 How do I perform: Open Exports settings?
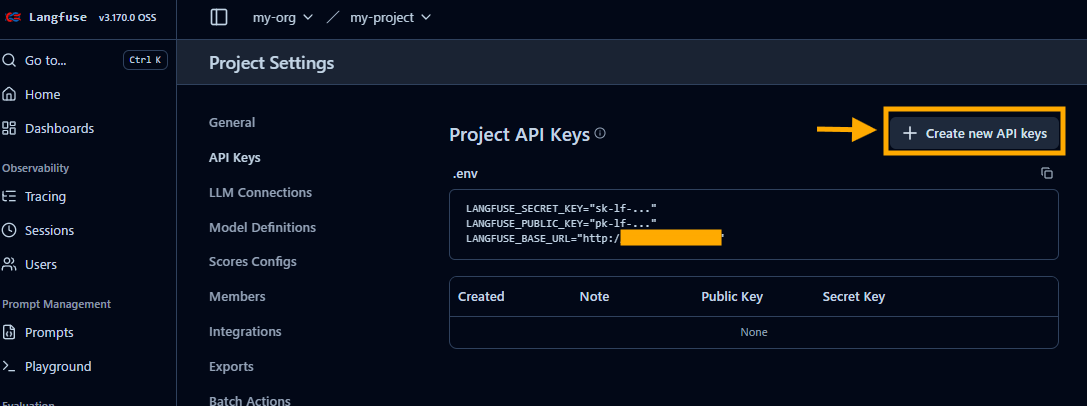232,367
